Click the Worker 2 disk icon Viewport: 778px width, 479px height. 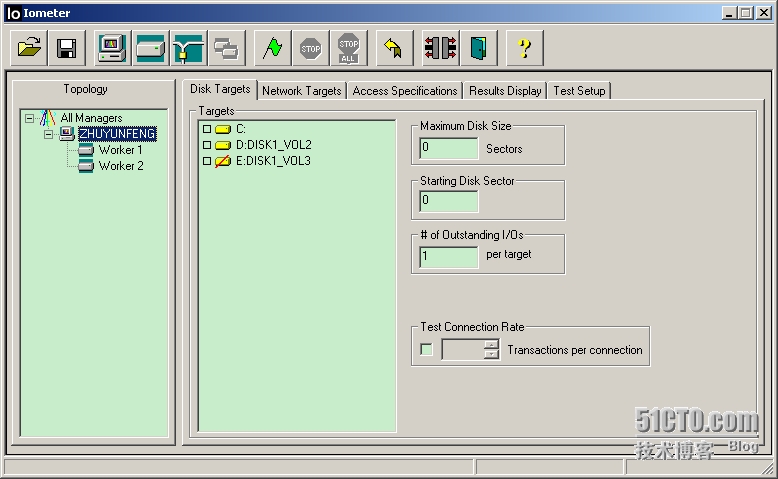(86, 166)
